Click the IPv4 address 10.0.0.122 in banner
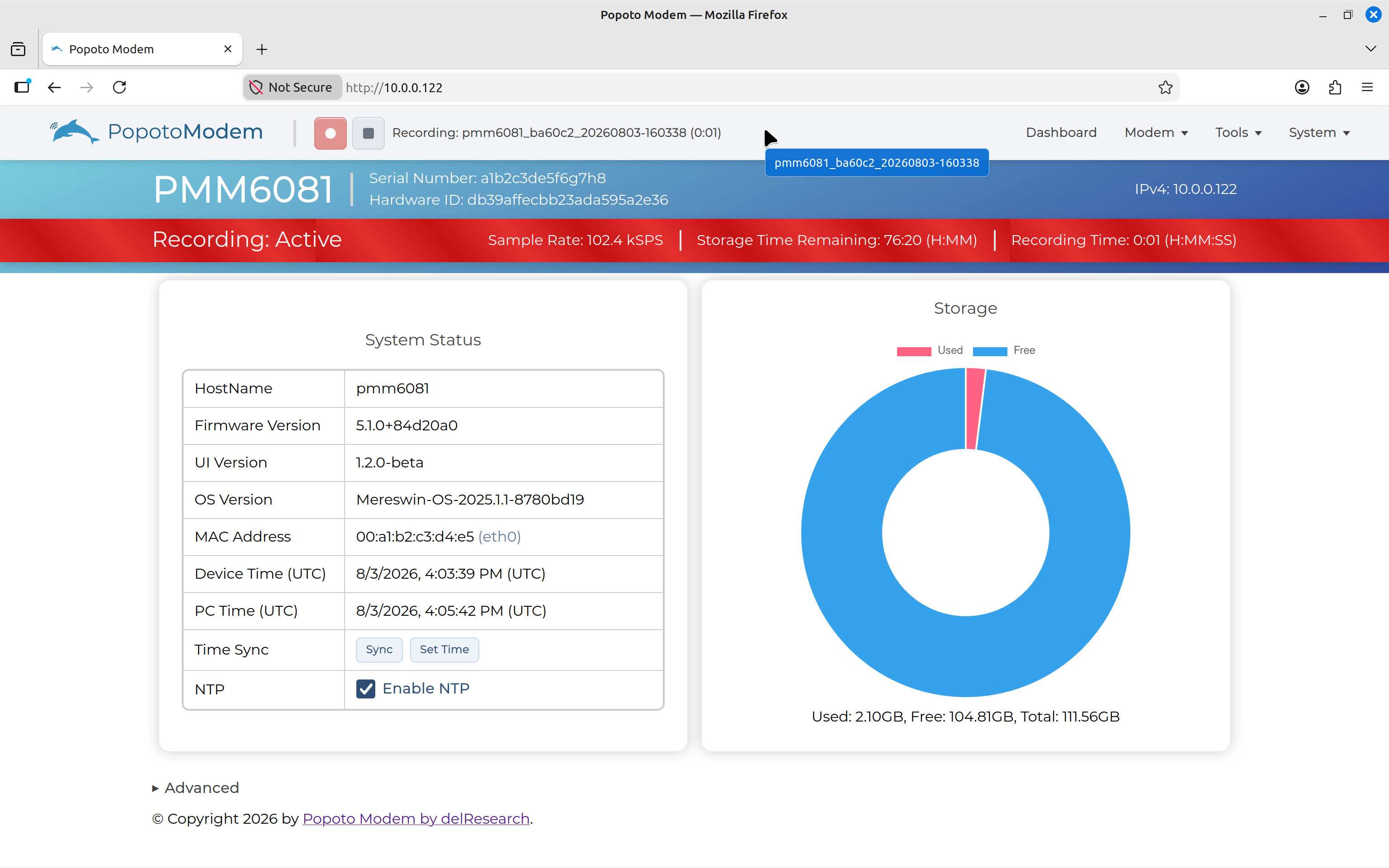 tap(1186, 189)
